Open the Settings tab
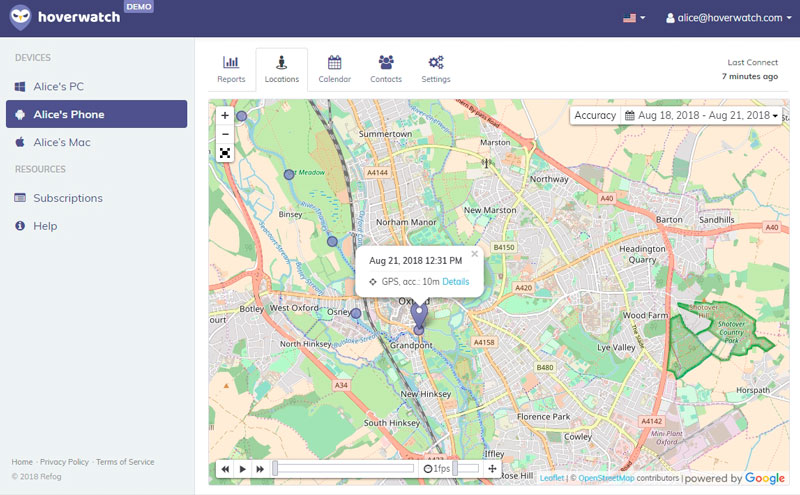This screenshot has height=495, width=800. pos(436,69)
